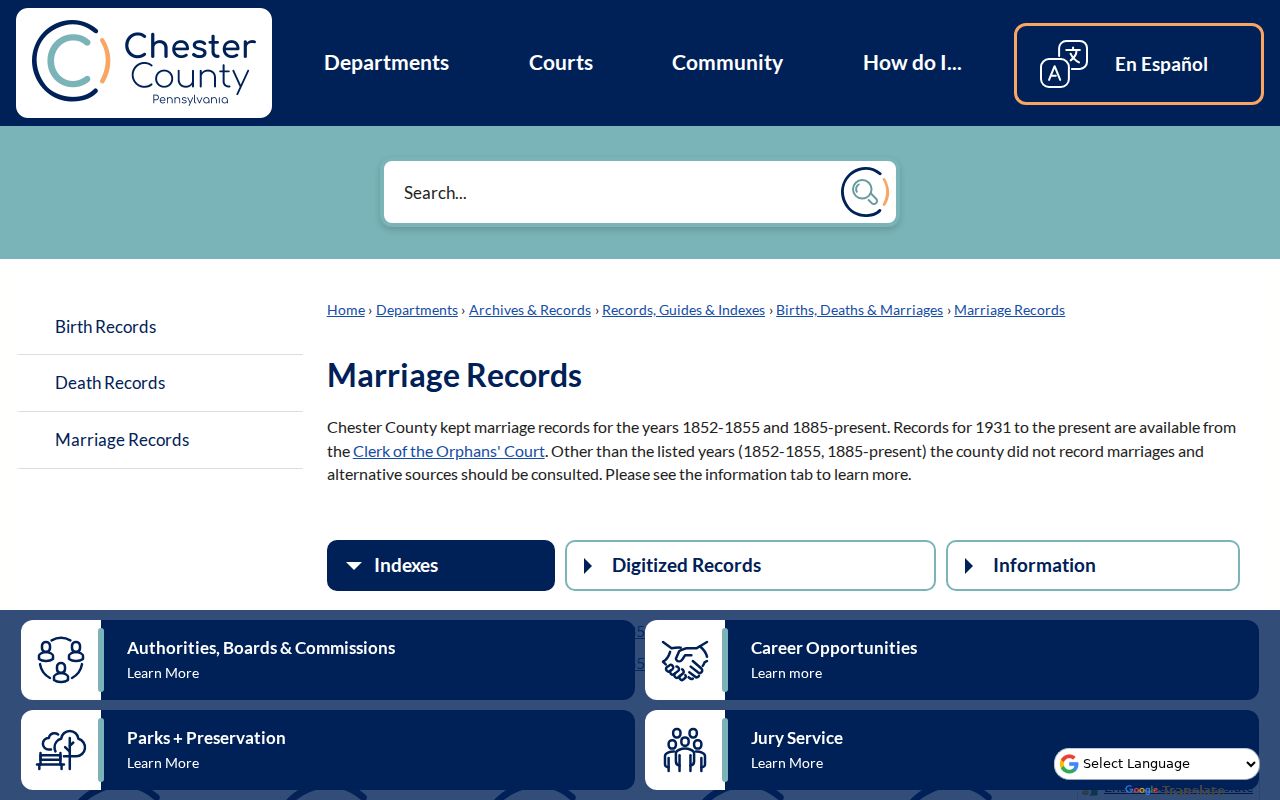Click the Marriage Records breadcrumb link

[x=1009, y=310]
